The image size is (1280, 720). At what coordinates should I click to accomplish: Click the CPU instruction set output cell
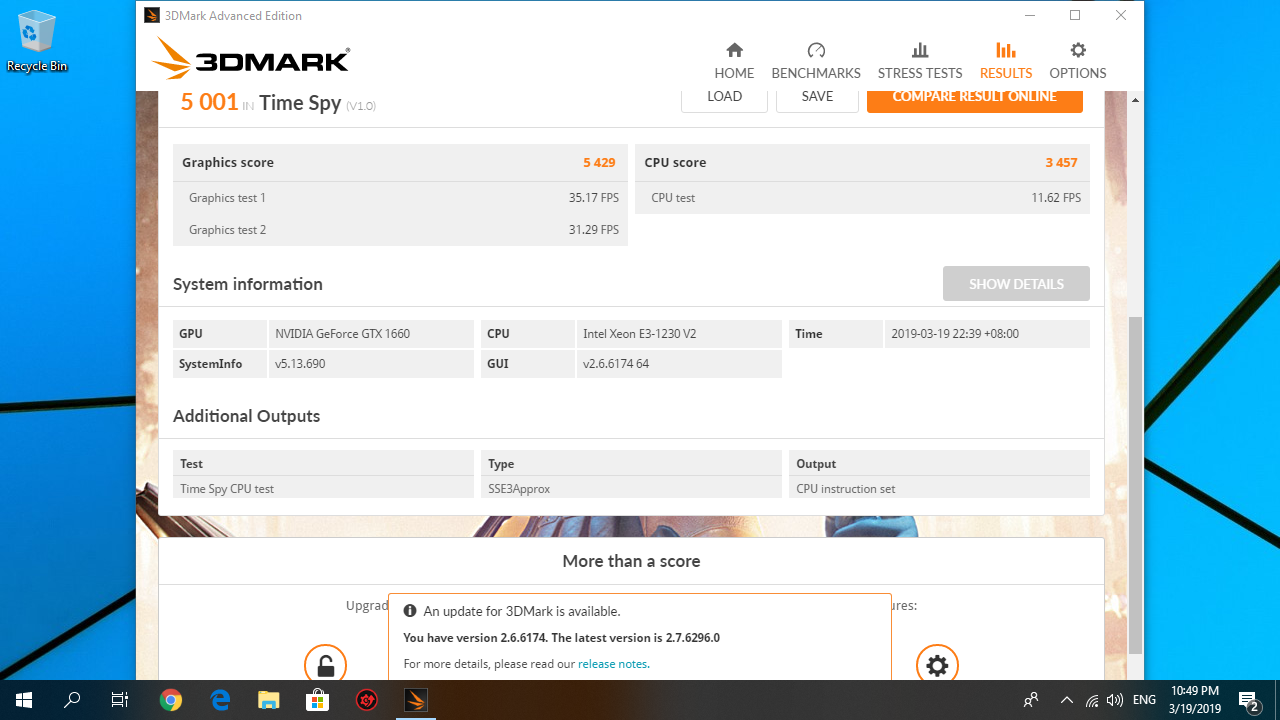tap(939, 488)
